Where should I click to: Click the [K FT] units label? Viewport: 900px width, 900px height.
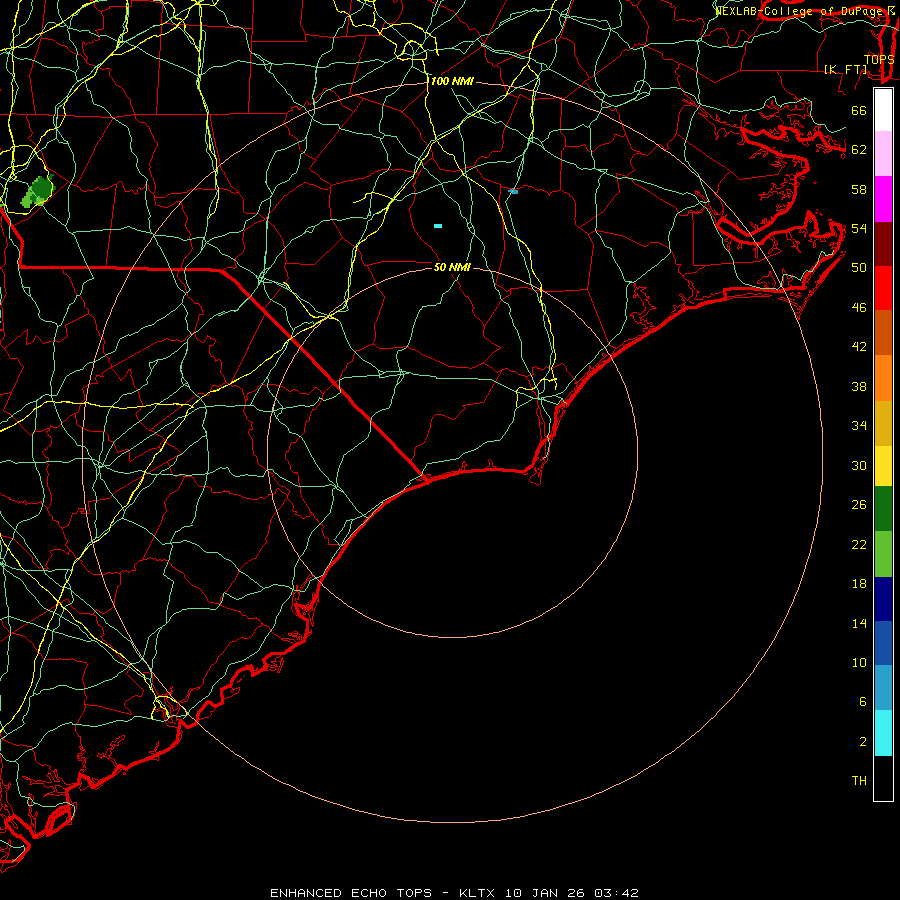(845, 69)
